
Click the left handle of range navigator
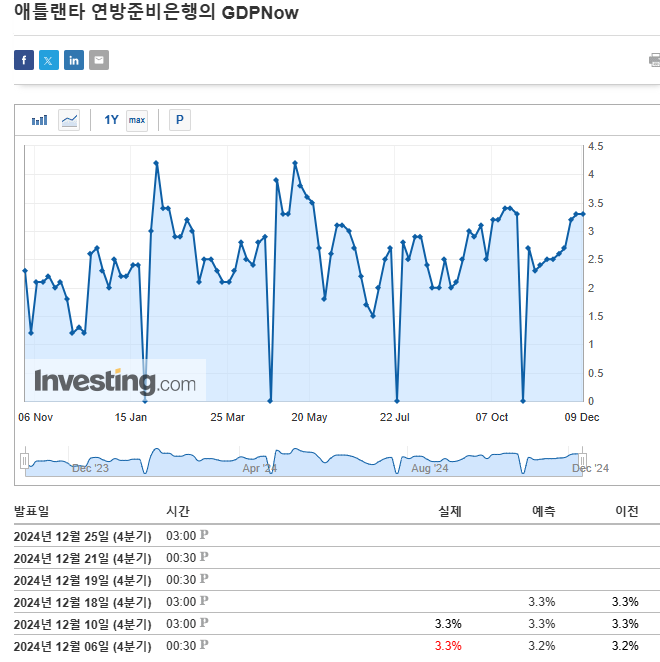click(x=25, y=460)
